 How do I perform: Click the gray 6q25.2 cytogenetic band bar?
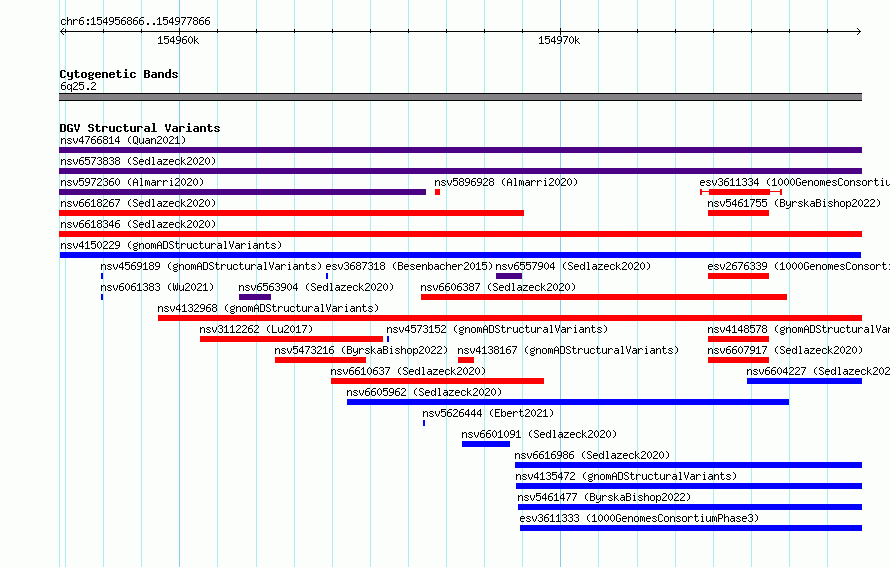click(x=460, y=97)
